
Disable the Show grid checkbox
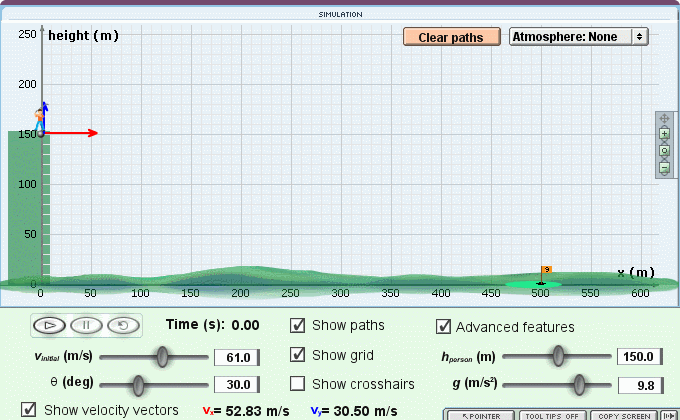(298, 355)
